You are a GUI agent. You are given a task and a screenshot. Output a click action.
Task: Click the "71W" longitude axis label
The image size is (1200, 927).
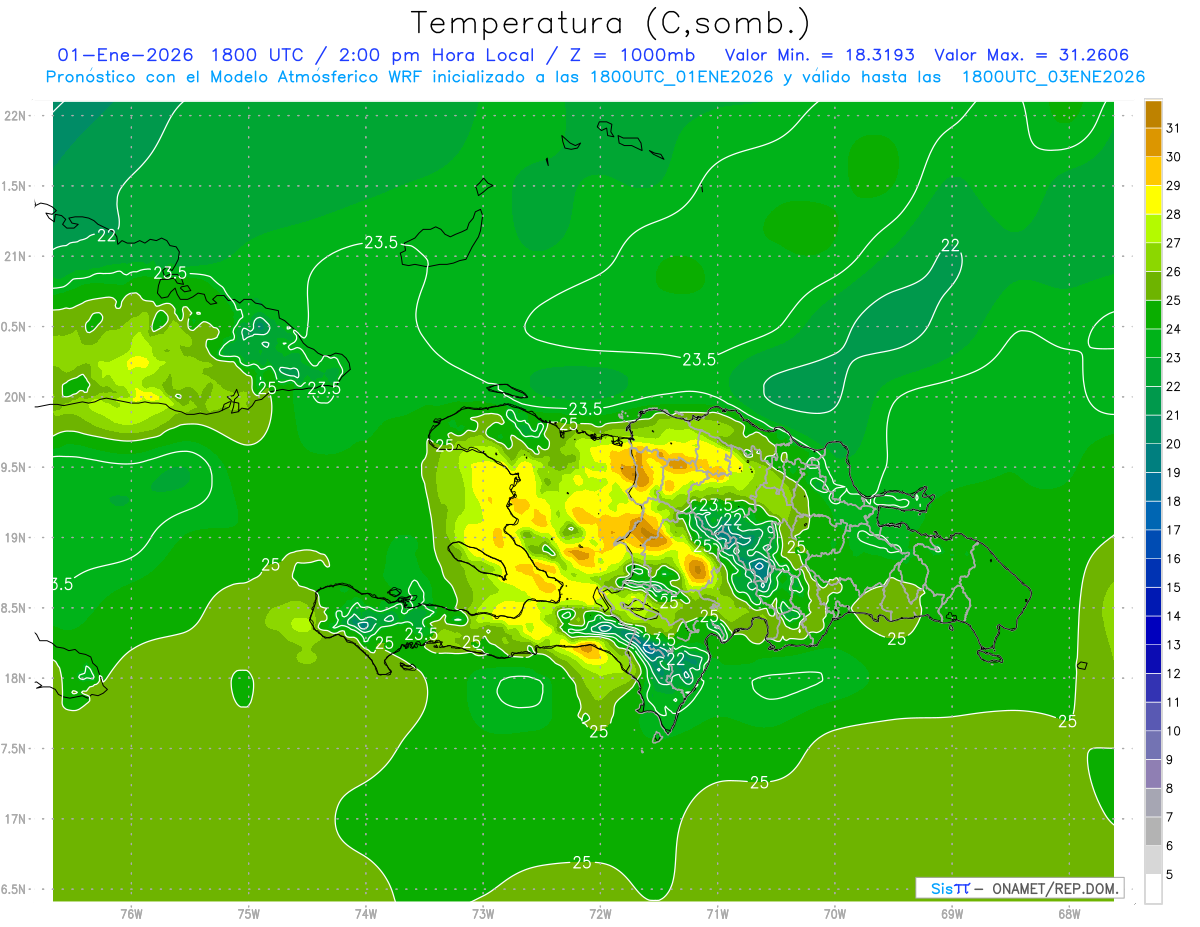point(717,913)
